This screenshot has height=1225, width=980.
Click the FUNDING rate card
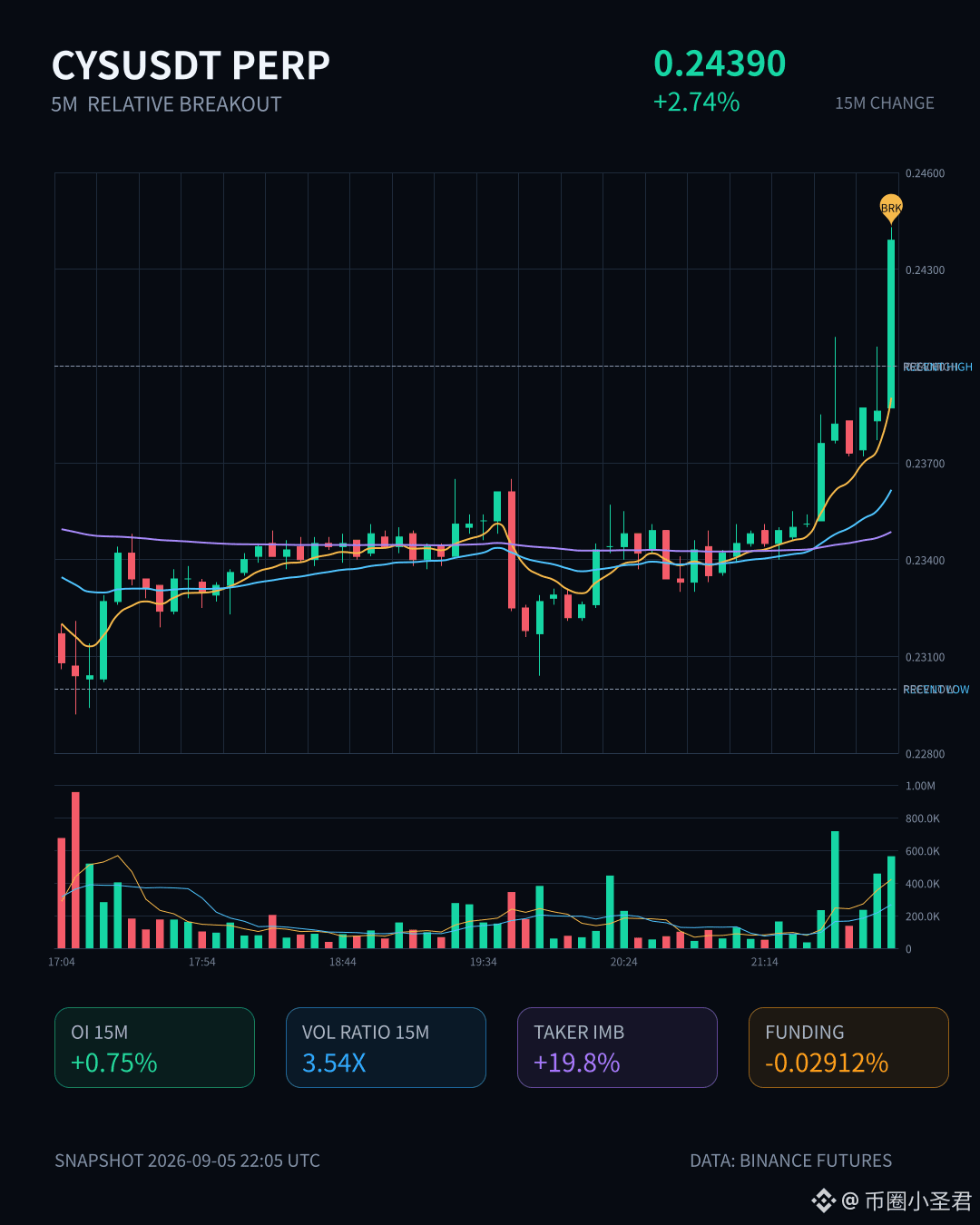[x=848, y=1047]
